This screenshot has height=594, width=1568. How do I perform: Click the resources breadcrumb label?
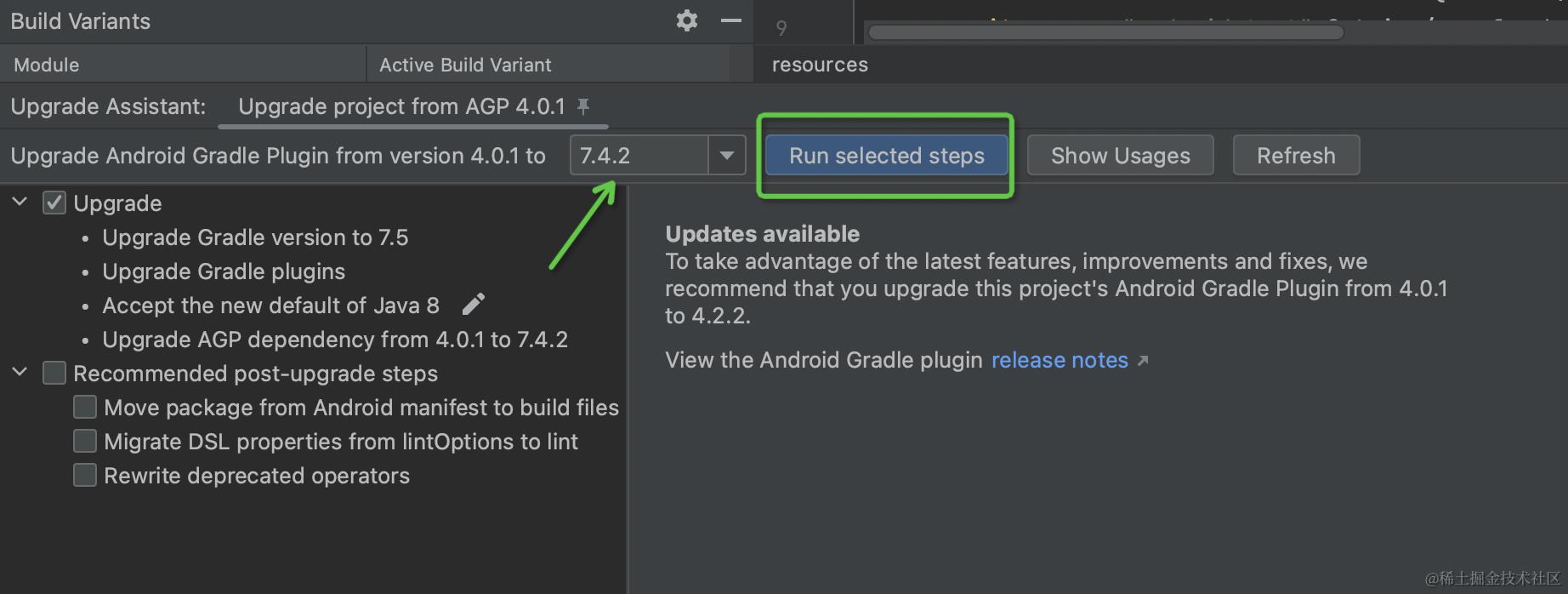(x=820, y=65)
